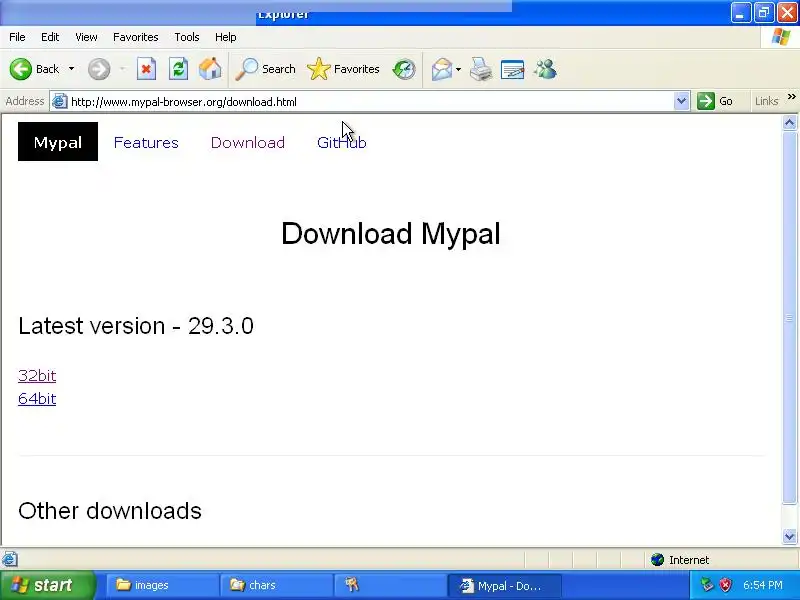Click the Latest version - 29.3.0 heading
Image resolution: width=800 pixels, height=600 pixels.
(x=136, y=326)
